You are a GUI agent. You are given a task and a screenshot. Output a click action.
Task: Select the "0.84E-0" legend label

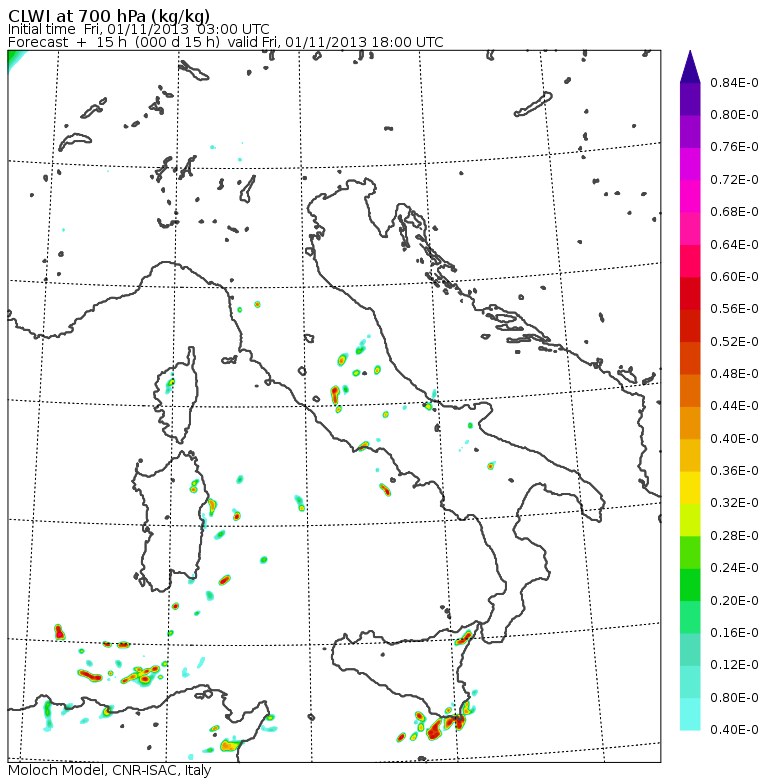tap(734, 82)
